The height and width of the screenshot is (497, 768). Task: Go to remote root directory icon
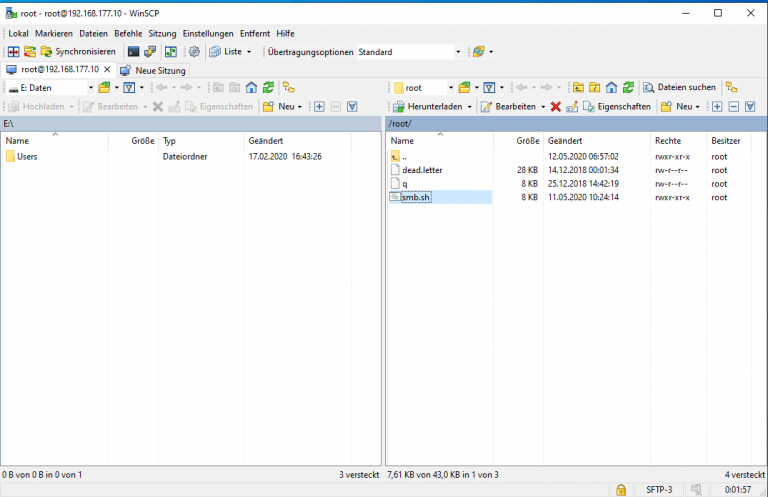pos(595,88)
